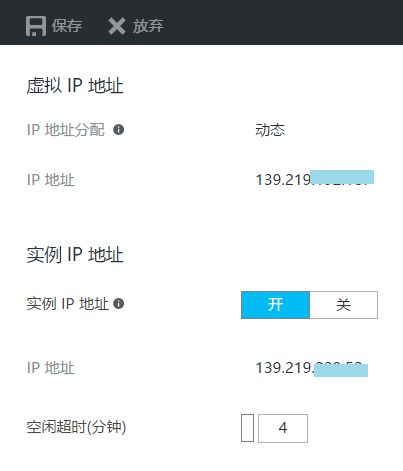
Task: Turn instance IP on with 开
Action: click(275, 305)
